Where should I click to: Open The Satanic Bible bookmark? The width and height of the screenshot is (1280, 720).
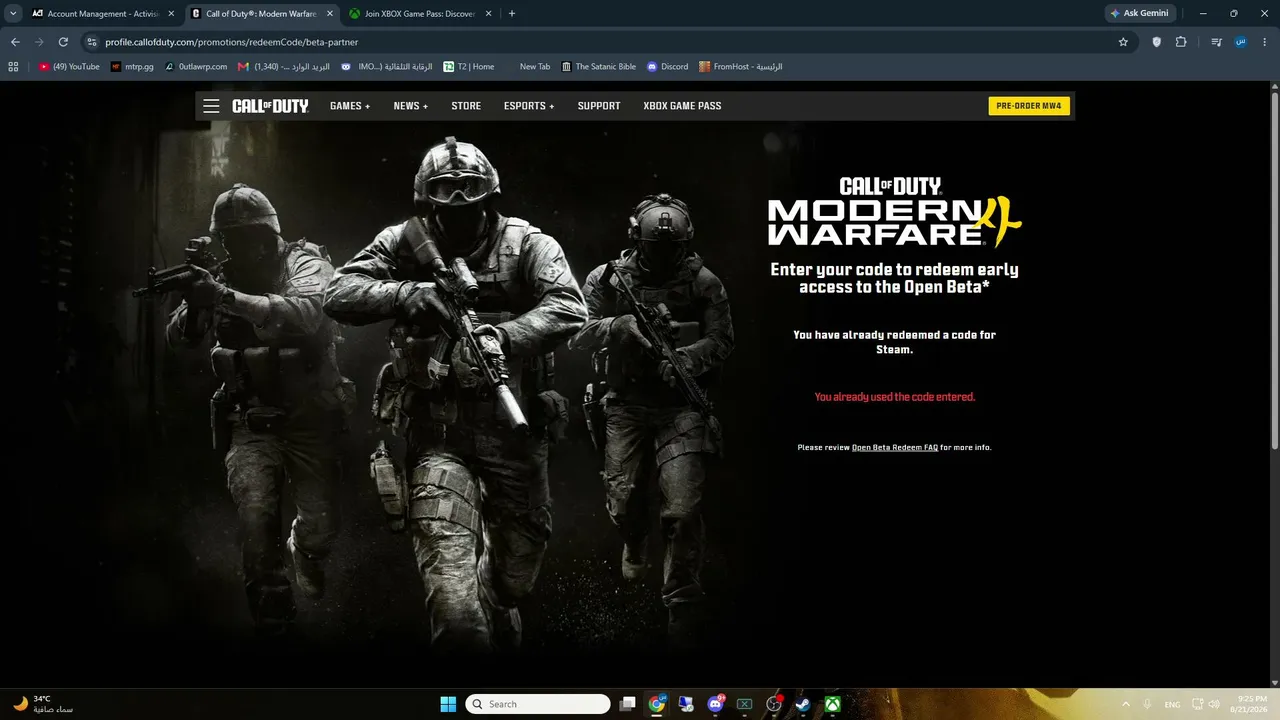(599, 67)
